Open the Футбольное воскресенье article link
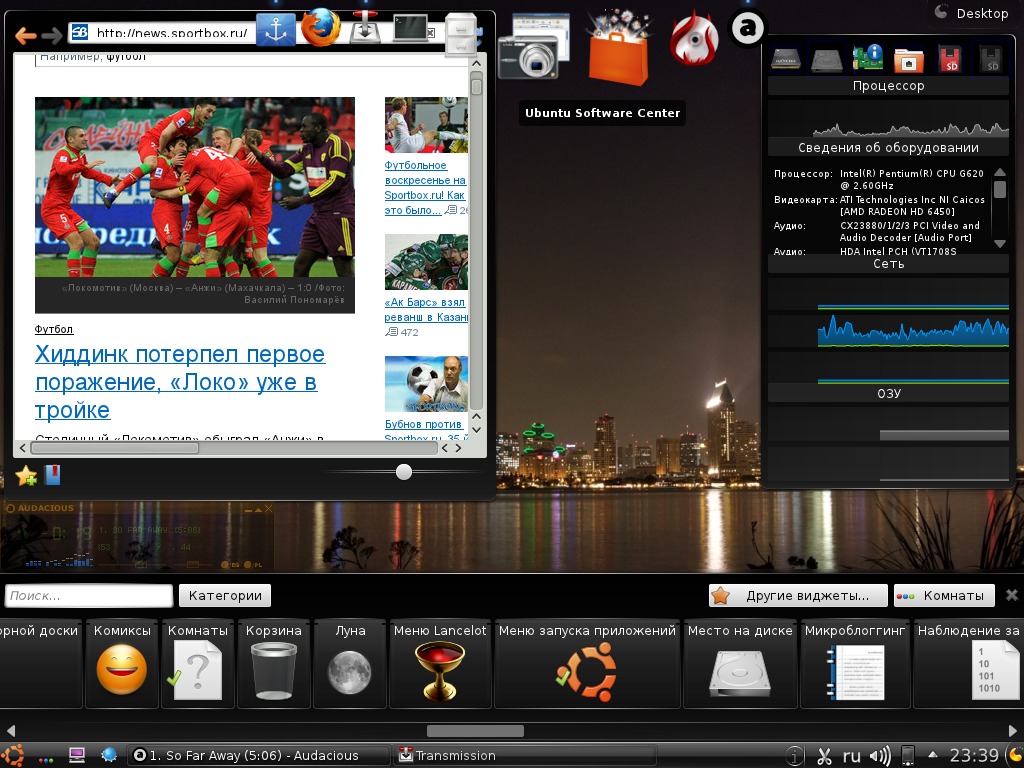 [426, 187]
